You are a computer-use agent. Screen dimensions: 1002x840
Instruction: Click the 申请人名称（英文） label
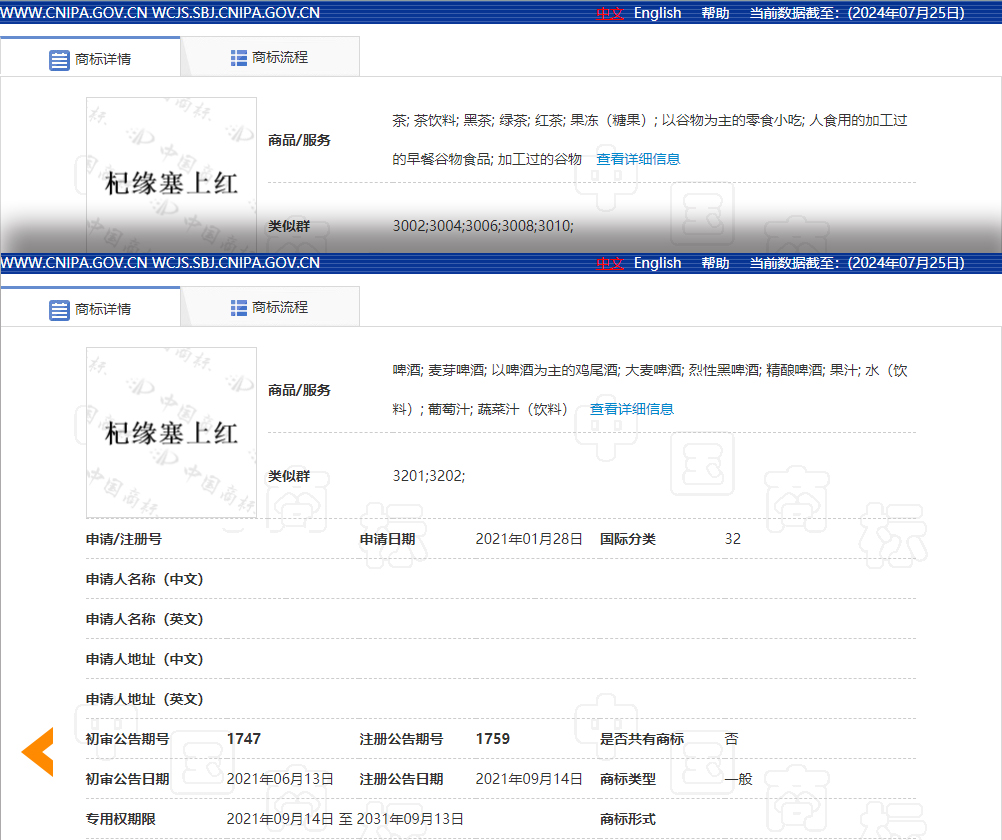[144, 619]
